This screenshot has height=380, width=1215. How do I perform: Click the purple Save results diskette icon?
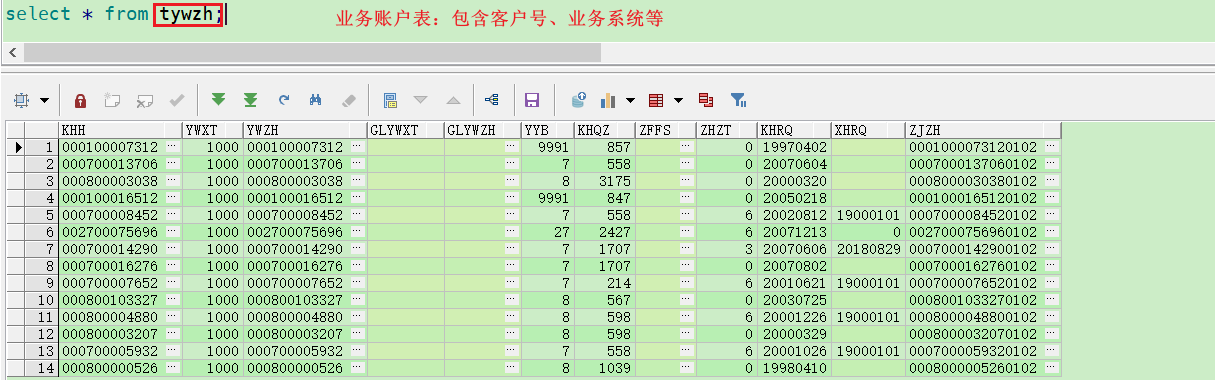point(532,100)
